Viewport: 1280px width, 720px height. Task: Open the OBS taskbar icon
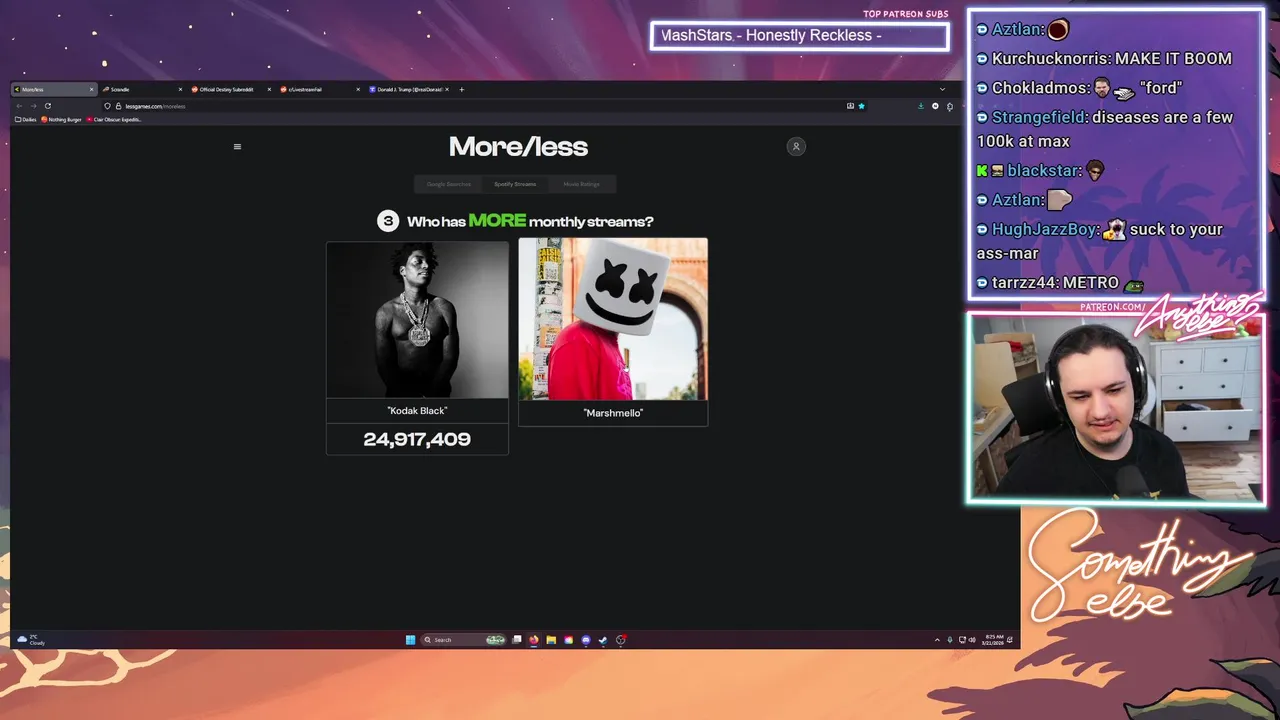pos(621,640)
